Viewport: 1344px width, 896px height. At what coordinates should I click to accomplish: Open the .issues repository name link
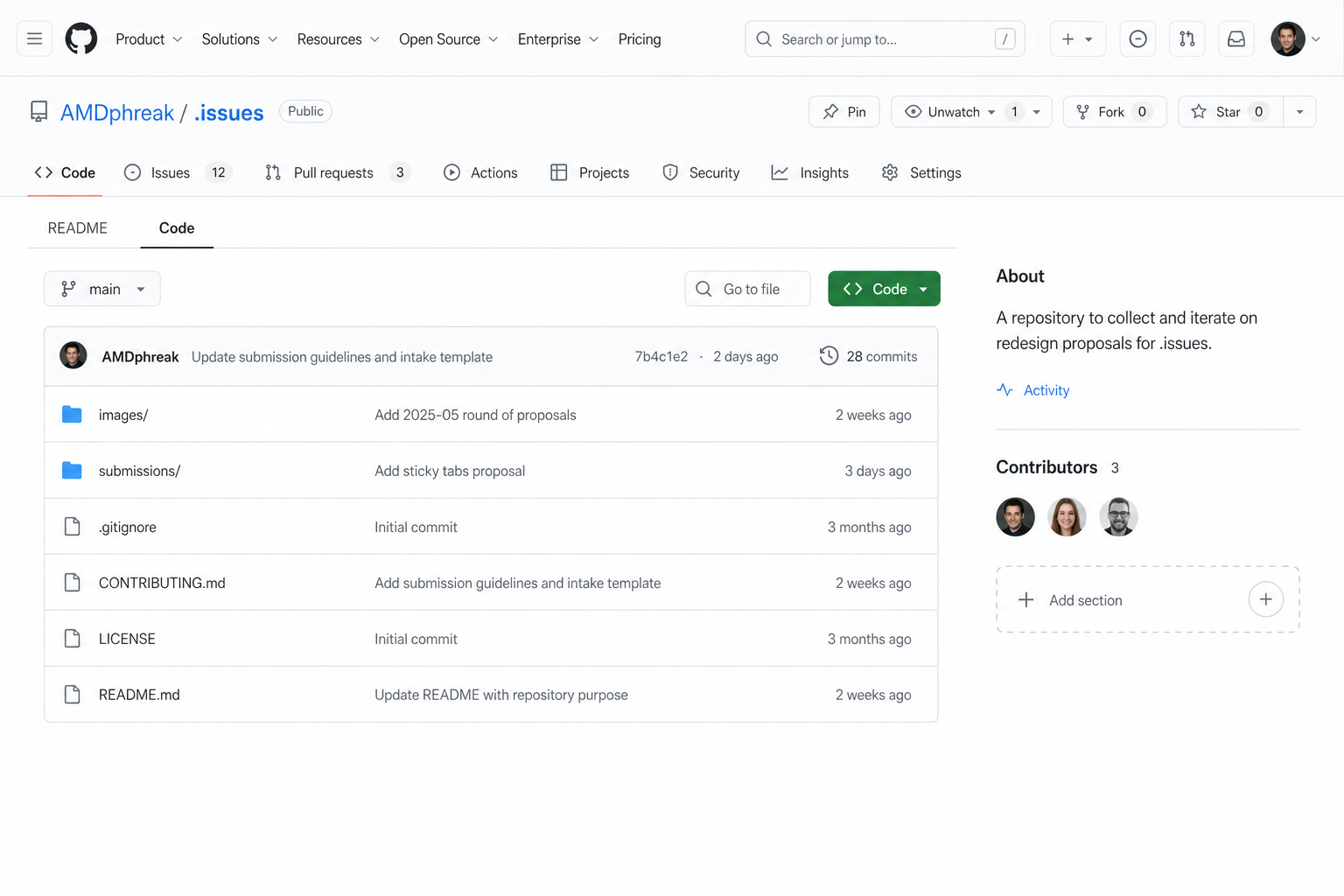point(229,113)
